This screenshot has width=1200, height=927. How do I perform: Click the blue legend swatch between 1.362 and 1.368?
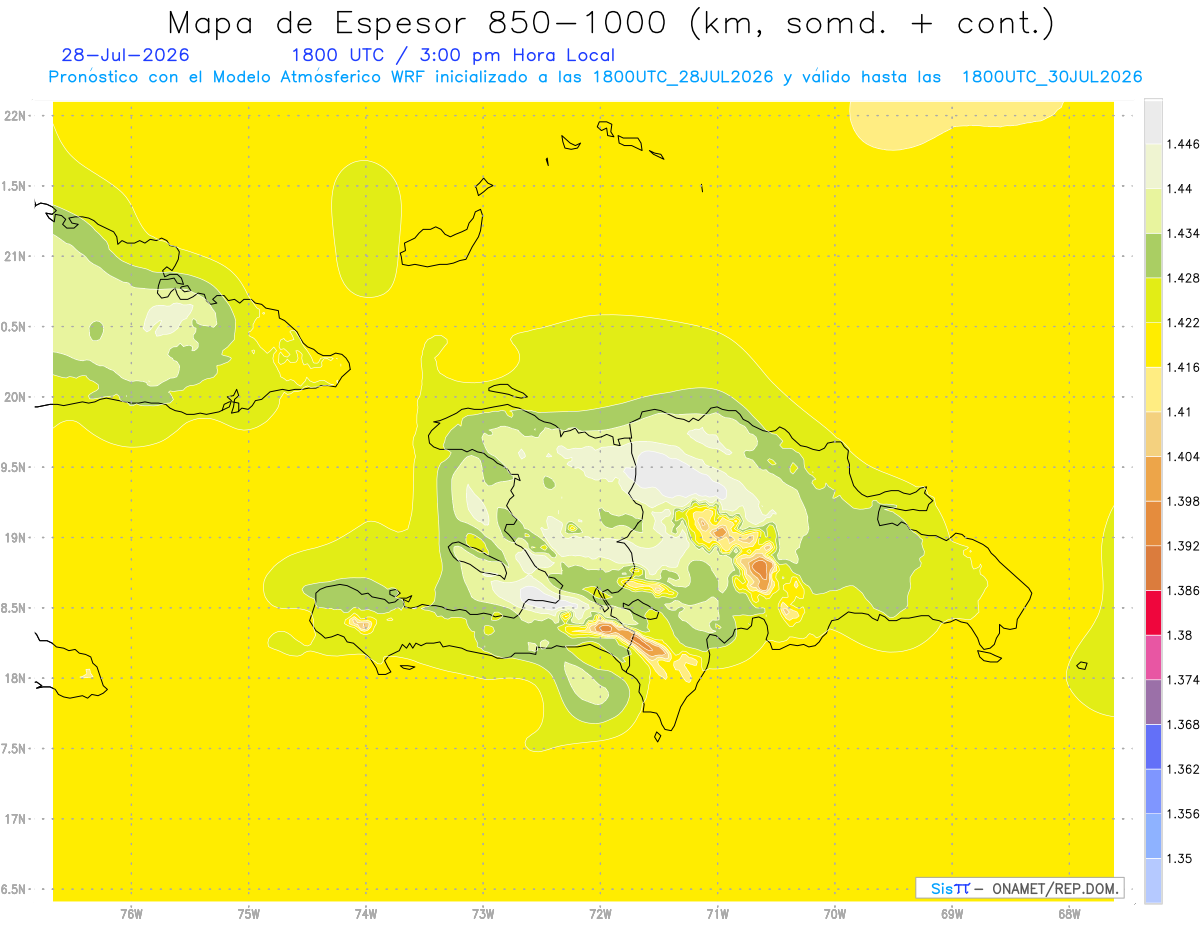click(x=1153, y=746)
